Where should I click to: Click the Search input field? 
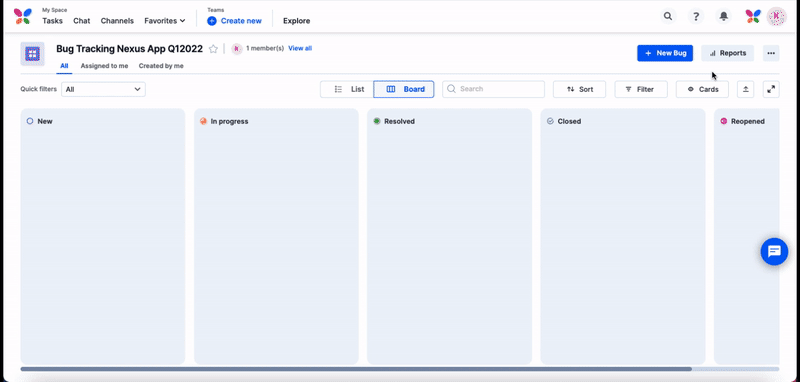click(493, 89)
